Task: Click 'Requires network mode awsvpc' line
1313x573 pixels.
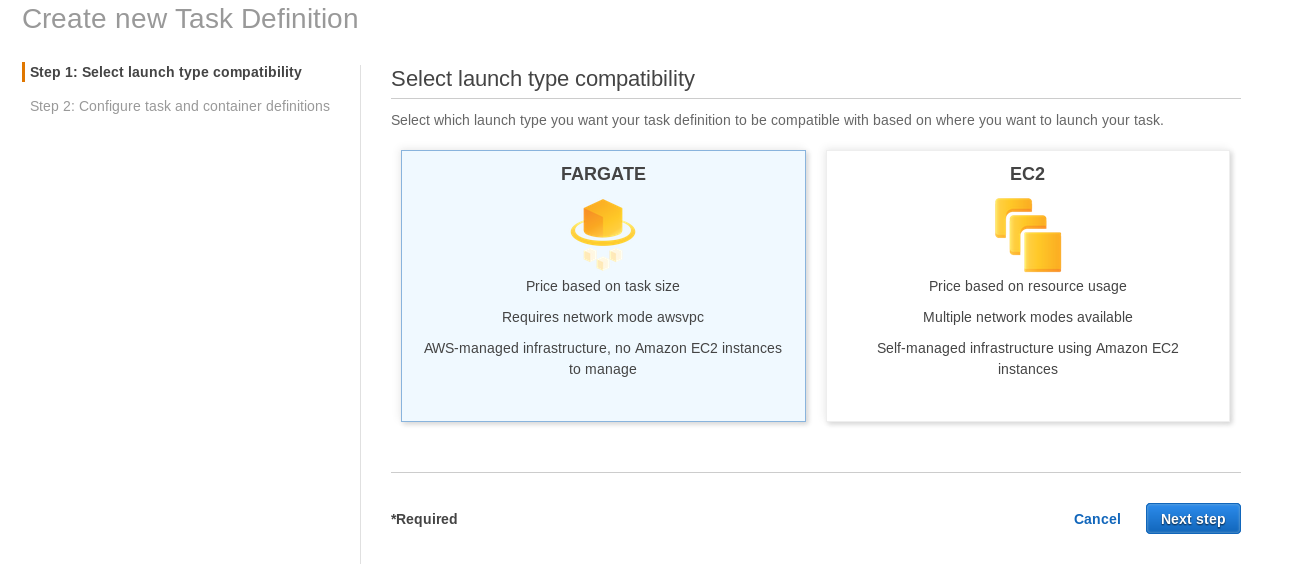Action: click(x=603, y=317)
